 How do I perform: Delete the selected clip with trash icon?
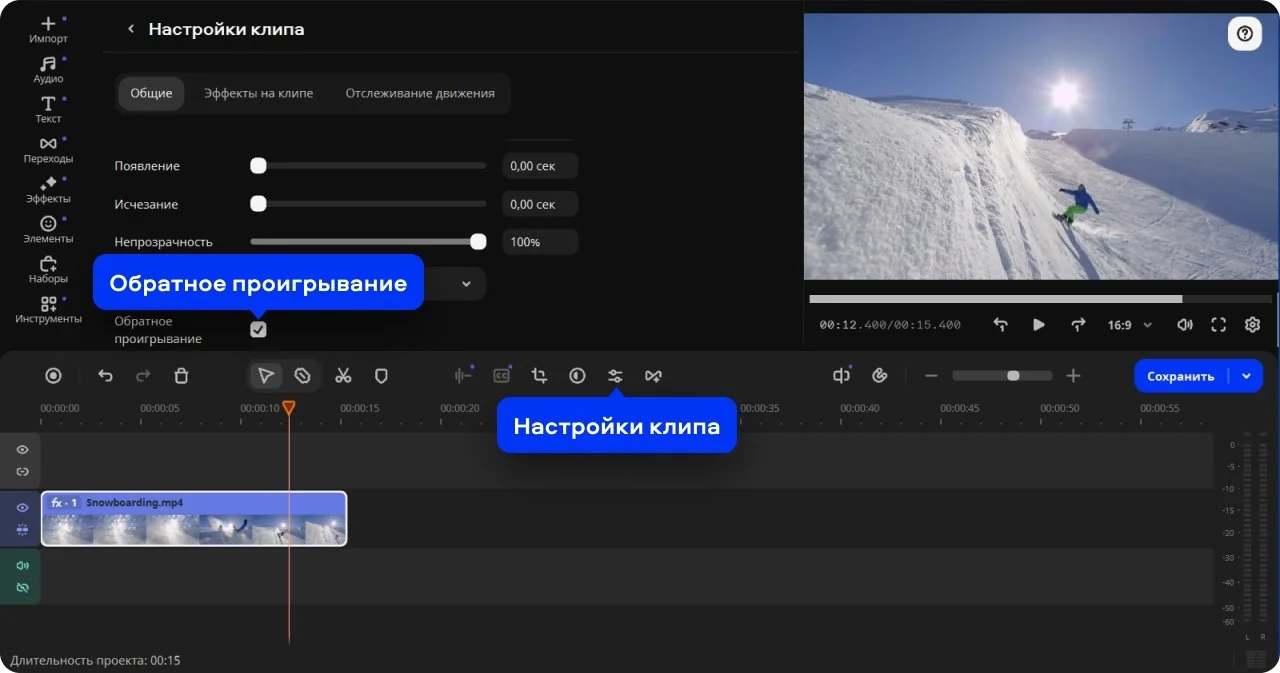coord(181,376)
